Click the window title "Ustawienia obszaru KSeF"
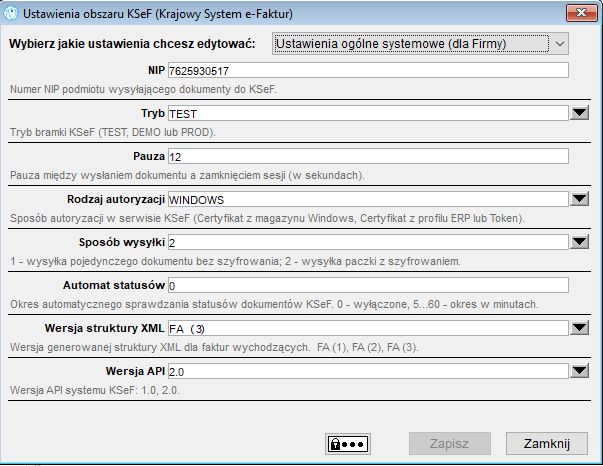The image size is (603, 466). click(158, 14)
